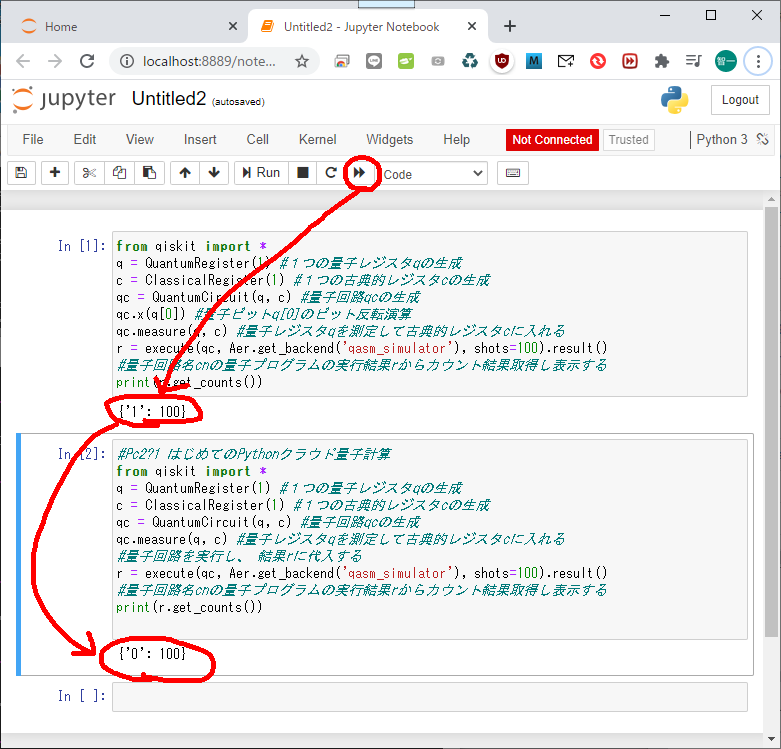Paste cells below using clipboard icon
Image resolution: width=781 pixels, height=749 pixels.
(x=149, y=173)
